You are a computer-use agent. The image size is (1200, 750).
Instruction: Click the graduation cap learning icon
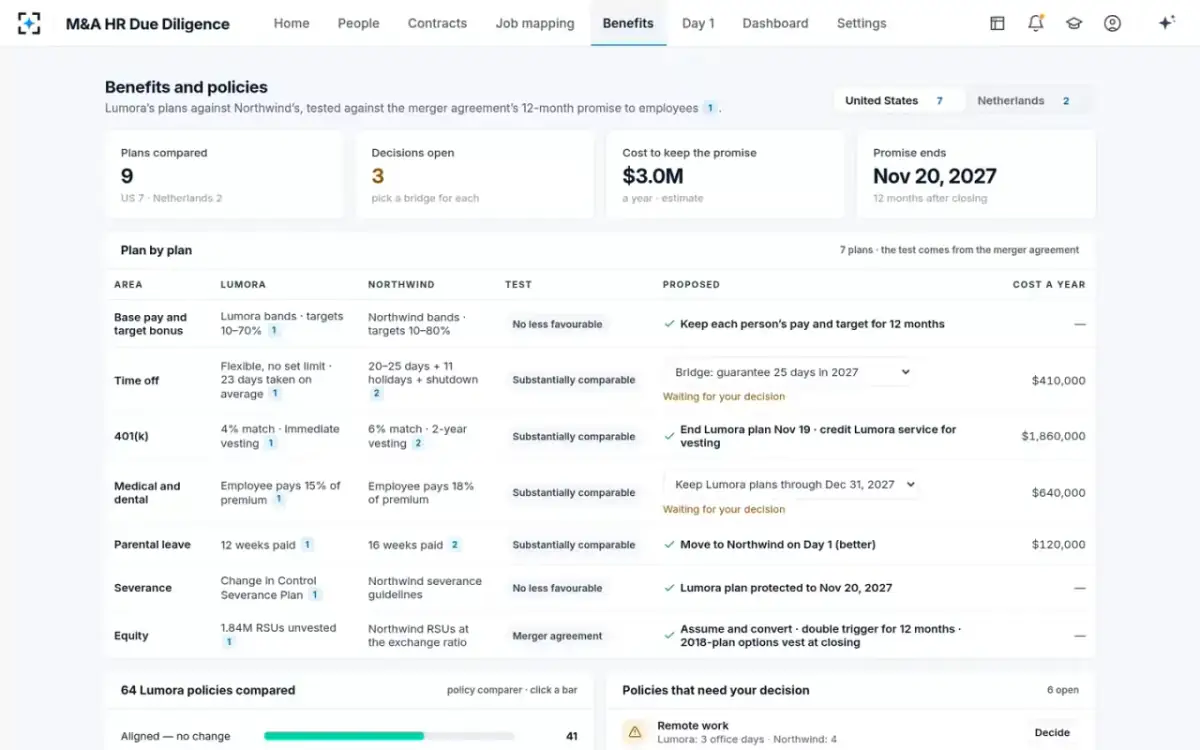(x=1074, y=23)
